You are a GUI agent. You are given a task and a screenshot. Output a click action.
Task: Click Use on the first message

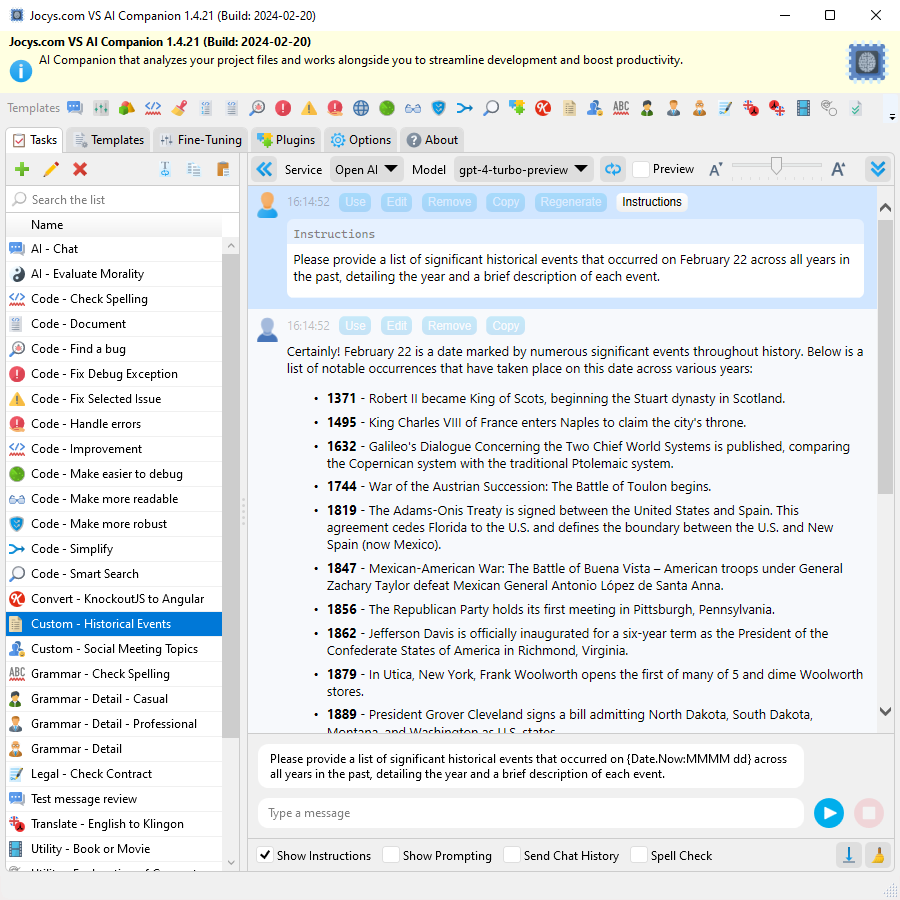coord(355,202)
